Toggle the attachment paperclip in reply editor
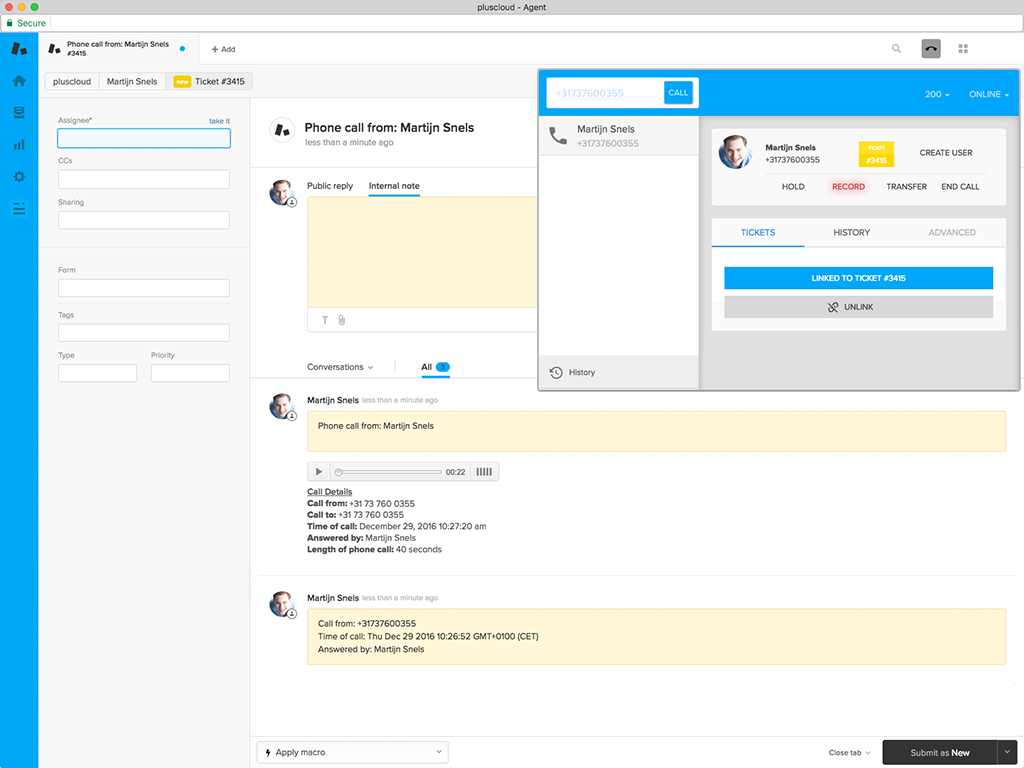 (340, 320)
